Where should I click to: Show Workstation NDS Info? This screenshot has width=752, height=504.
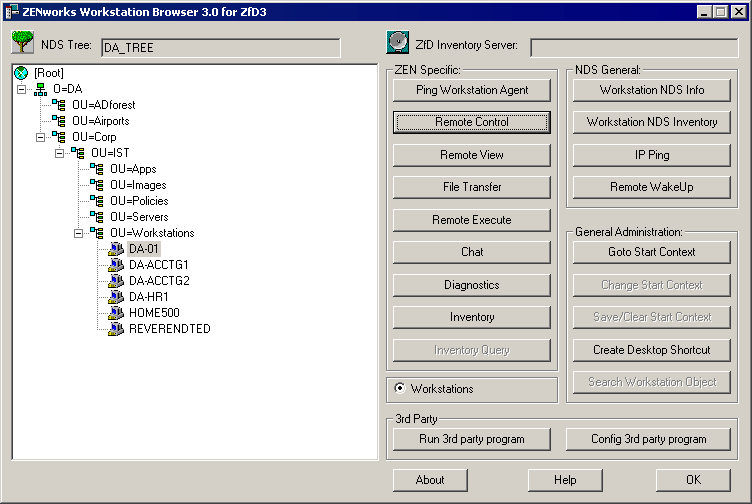tap(652, 90)
